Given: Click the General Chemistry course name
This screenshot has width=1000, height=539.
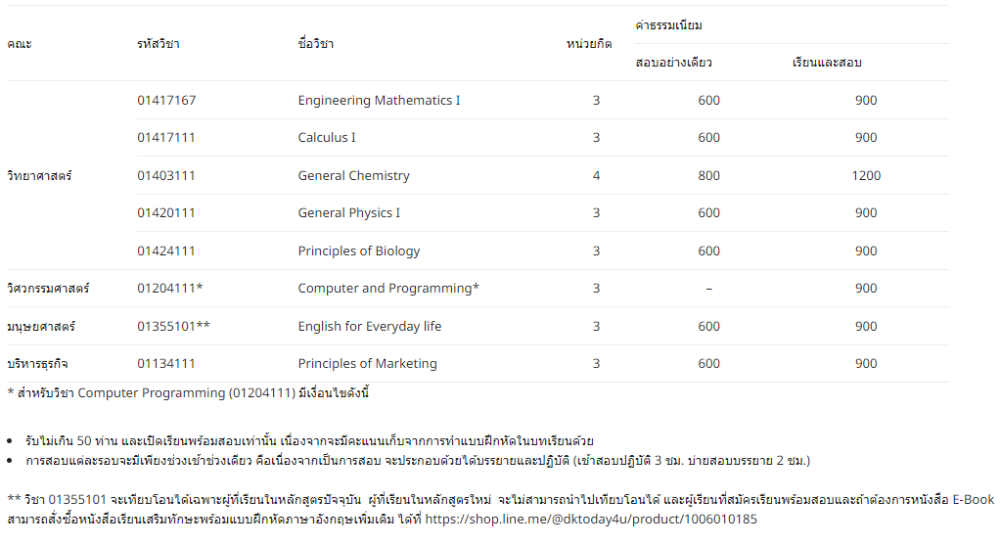Looking at the screenshot, I should pos(353,176).
